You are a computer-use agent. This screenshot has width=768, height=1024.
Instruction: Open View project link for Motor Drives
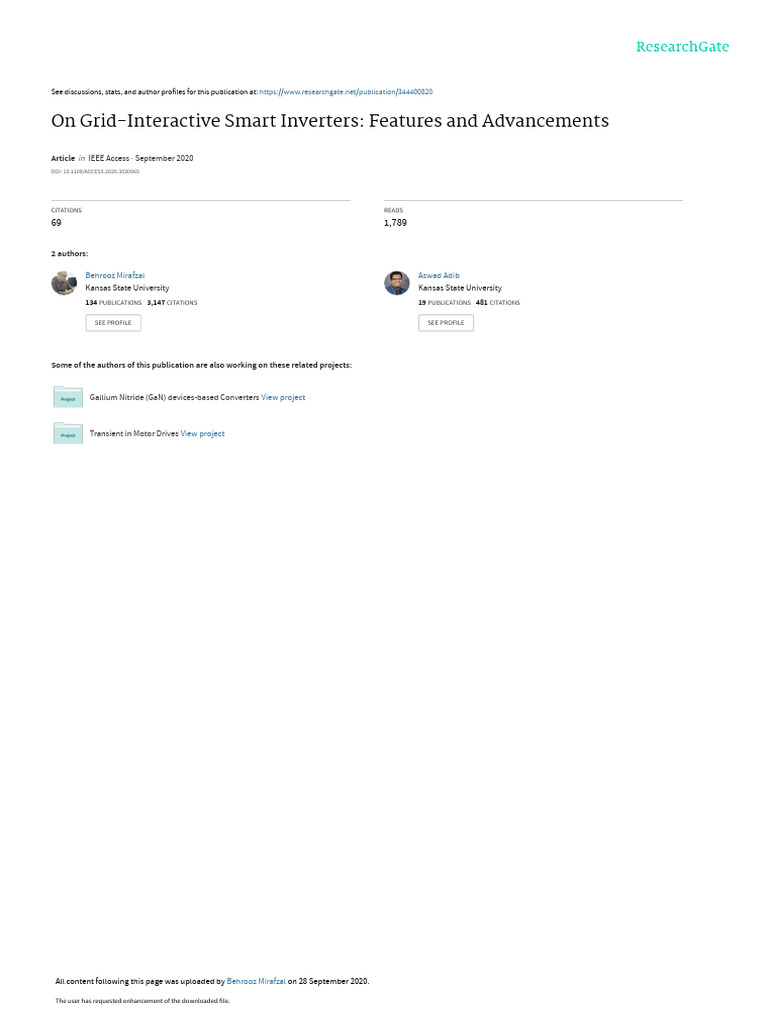tap(202, 434)
